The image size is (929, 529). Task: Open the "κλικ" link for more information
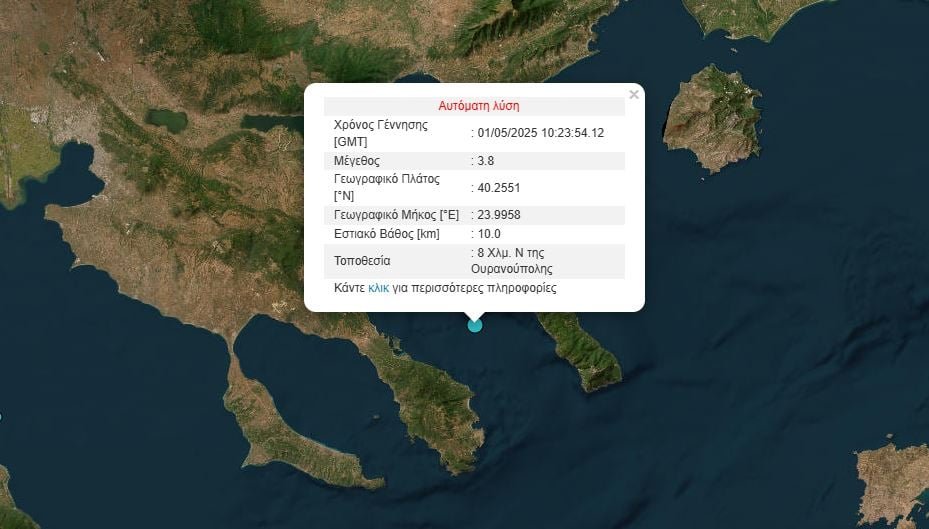pos(378,288)
